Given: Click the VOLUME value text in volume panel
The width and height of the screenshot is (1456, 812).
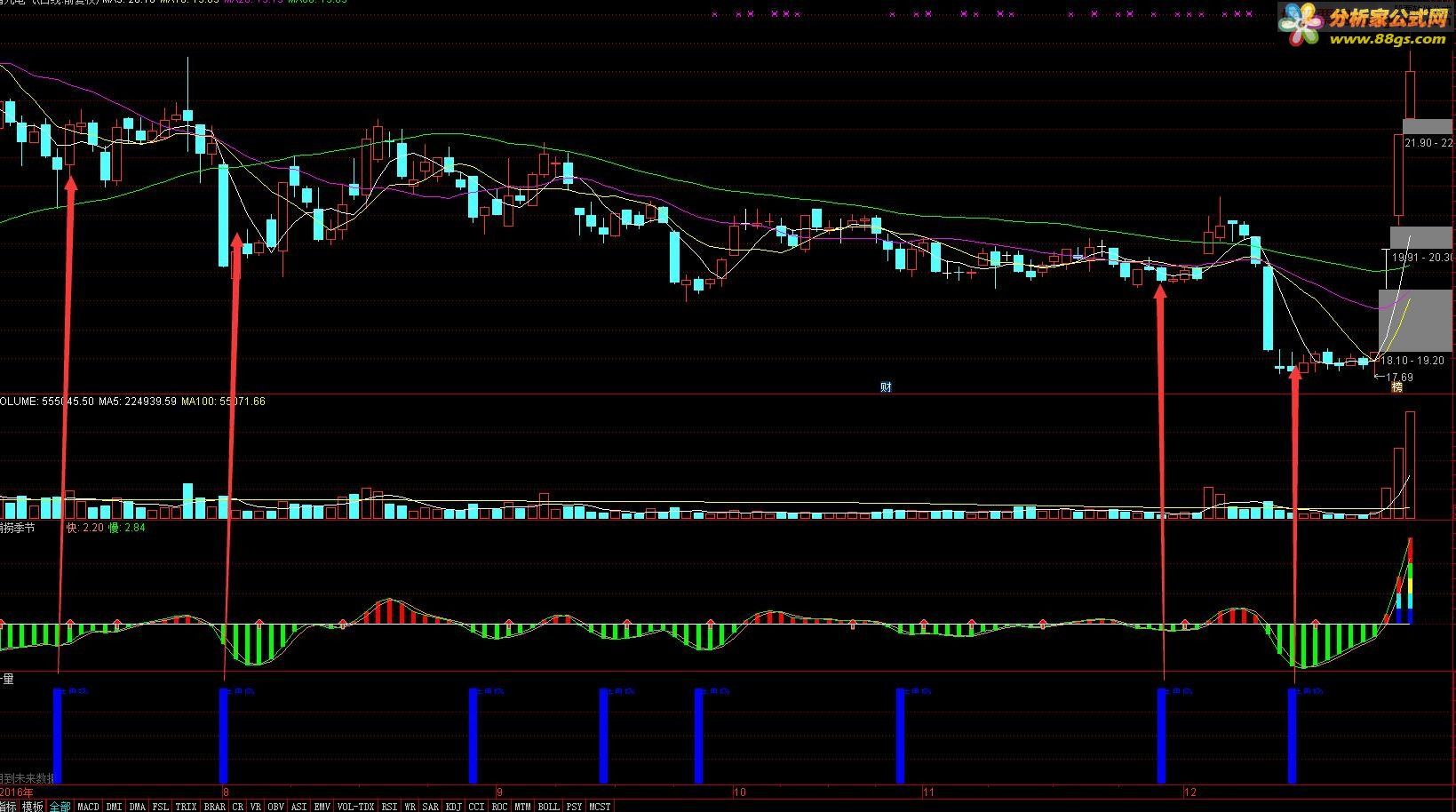Looking at the screenshot, I should point(47,402).
